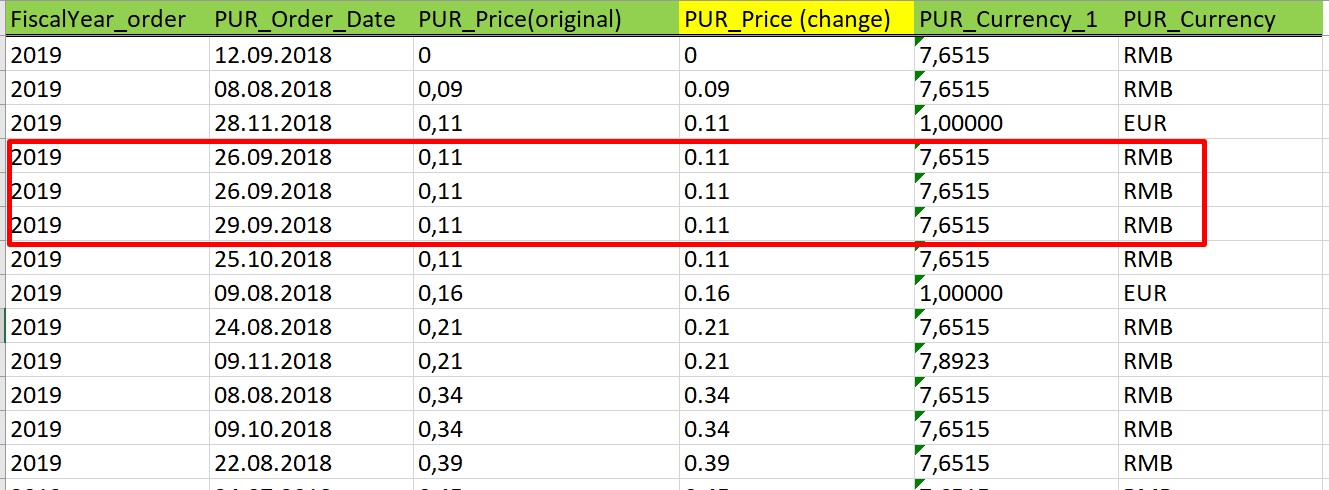Screen dimensions: 1329x490
Task: Click the original price cell 0,39
Action: [440, 463]
